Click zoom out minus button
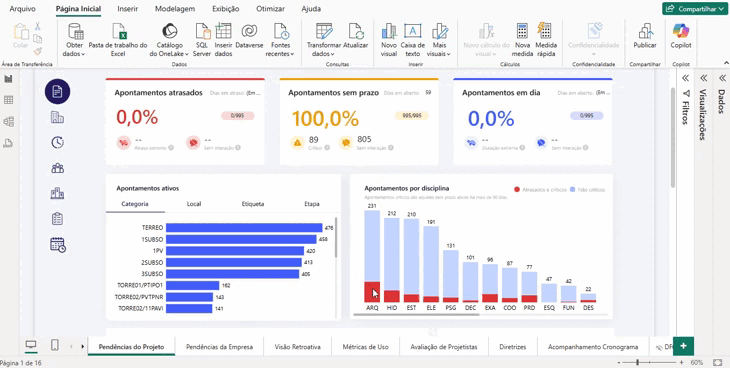 620,362
